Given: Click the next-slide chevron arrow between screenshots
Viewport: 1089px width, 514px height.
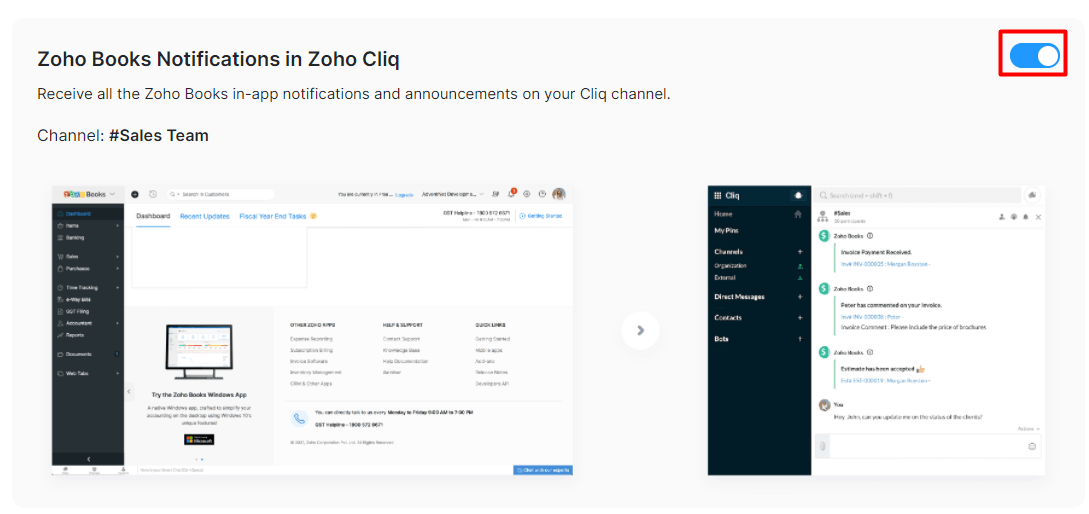Looking at the screenshot, I should click(641, 331).
